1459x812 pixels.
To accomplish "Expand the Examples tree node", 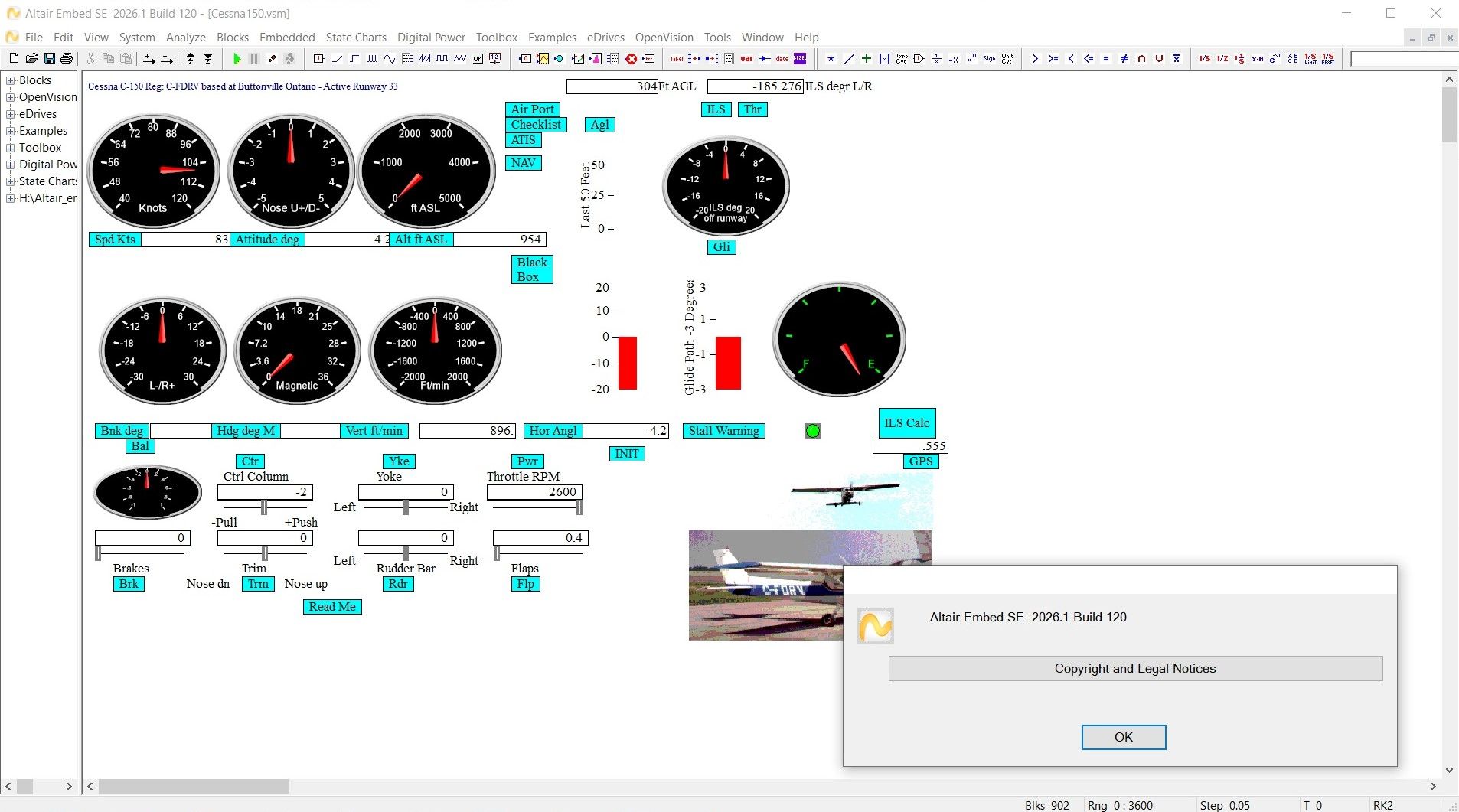I will [x=10, y=131].
